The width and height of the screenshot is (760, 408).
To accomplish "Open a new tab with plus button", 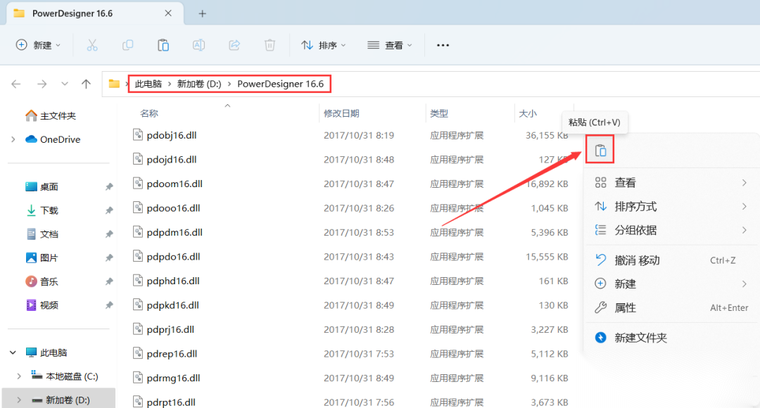I will (x=202, y=14).
